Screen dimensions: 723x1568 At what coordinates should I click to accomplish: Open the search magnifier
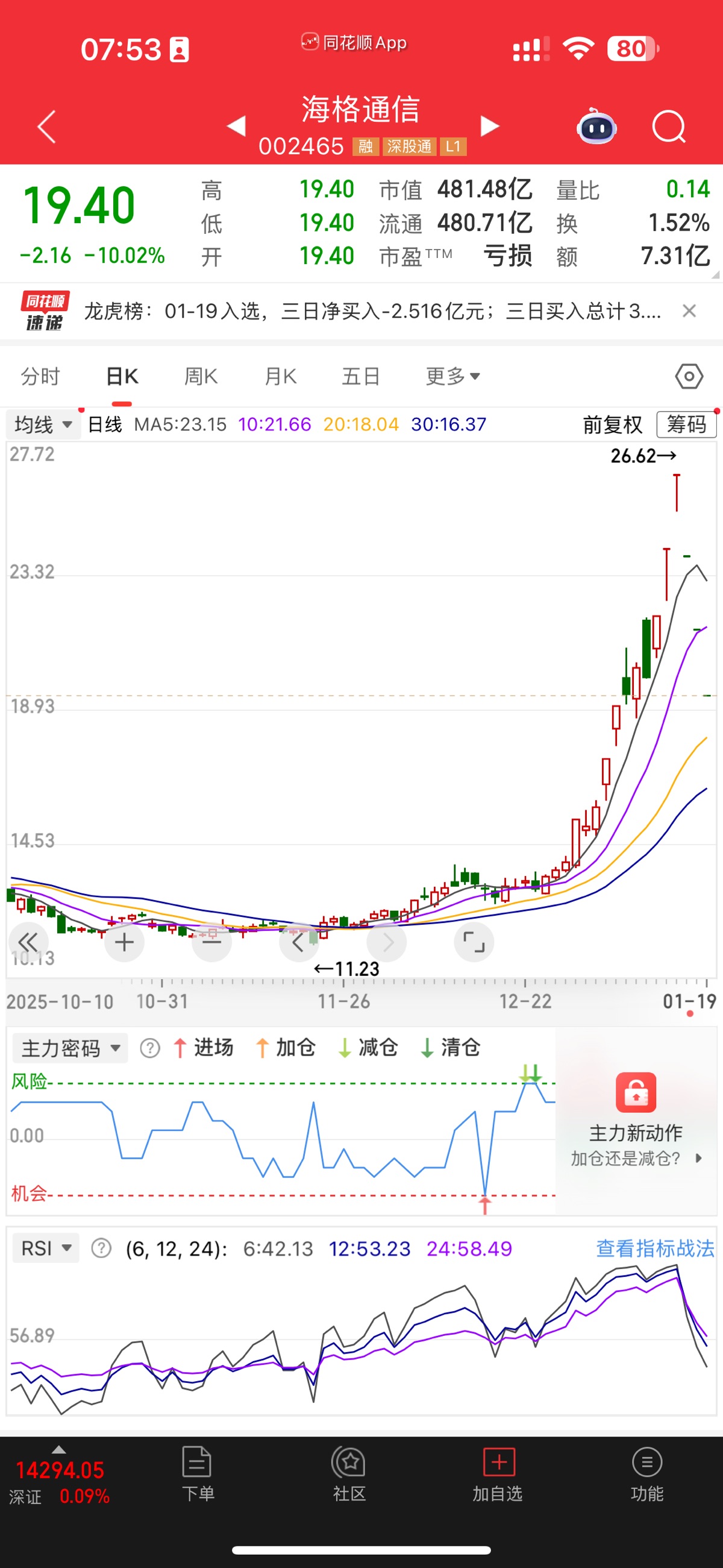pyautogui.click(x=669, y=127)
